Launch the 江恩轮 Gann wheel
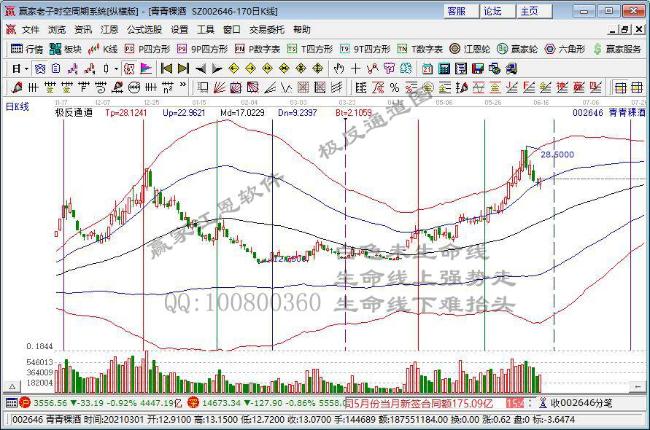Image resolution: width=650 pixels, height=430 pixels. pyautogui.click(x=469, y=49)
